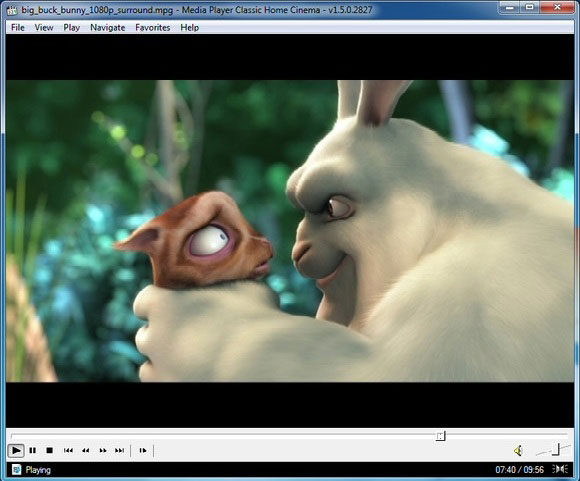This screenshot has width=580, height=481.
Task: Click the volume slider handle
Action: tap(556, 449)
